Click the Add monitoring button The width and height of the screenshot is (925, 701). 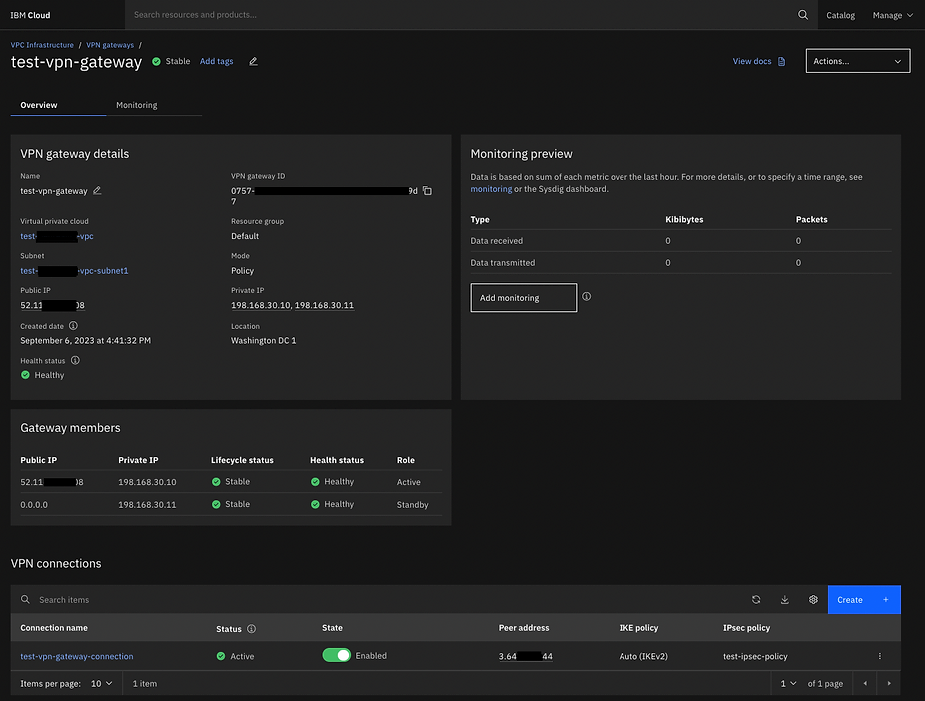coord(523,297)
